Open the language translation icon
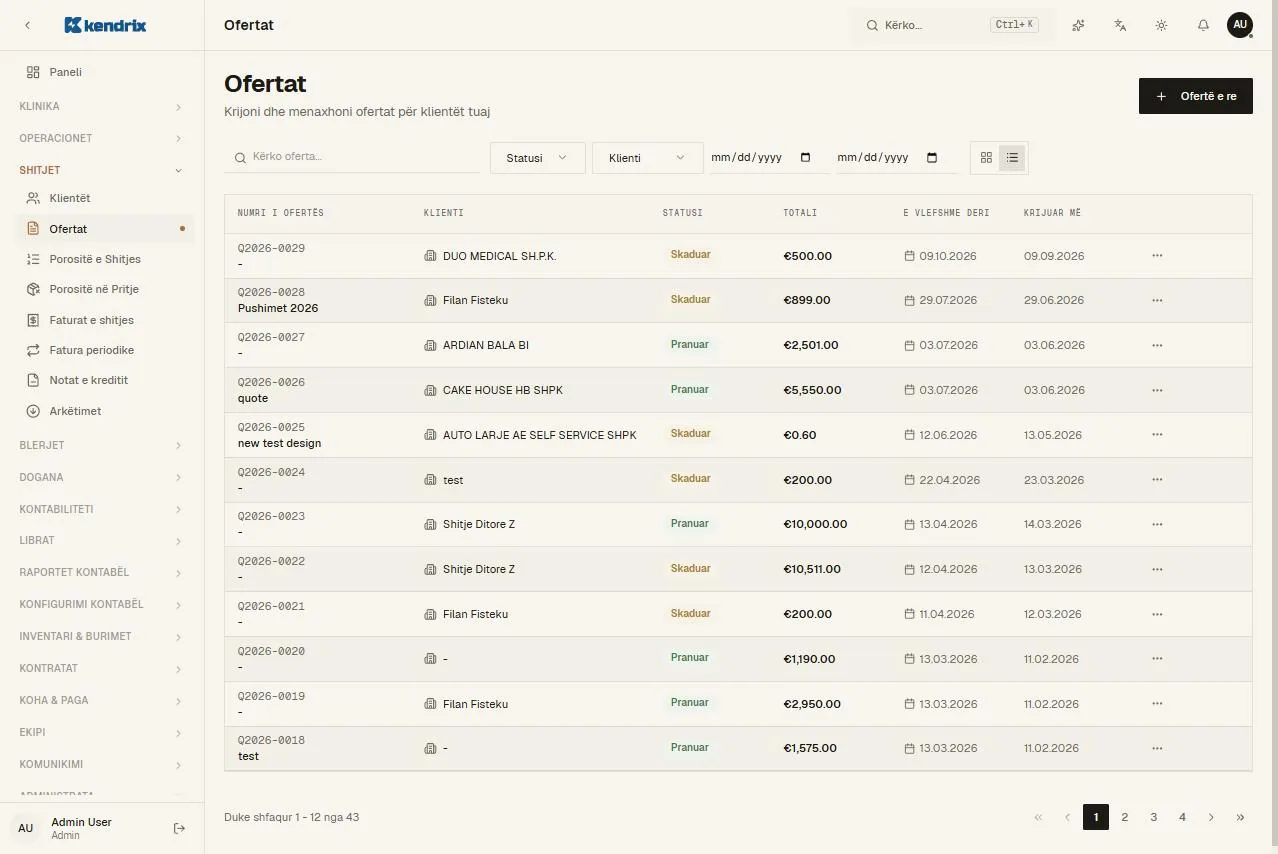 click(x=1120, y=25)
